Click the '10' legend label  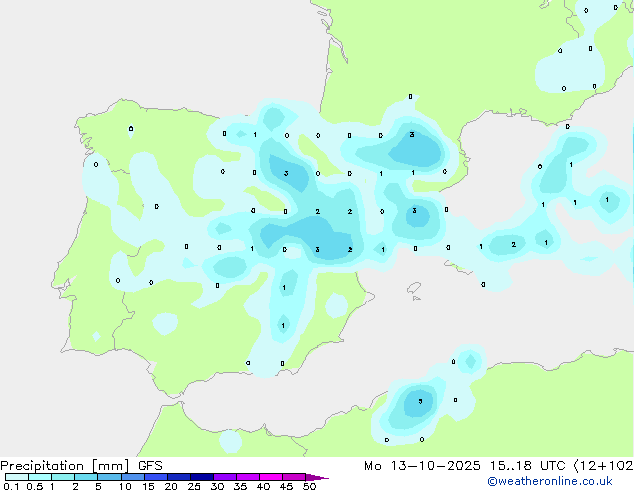125,486
